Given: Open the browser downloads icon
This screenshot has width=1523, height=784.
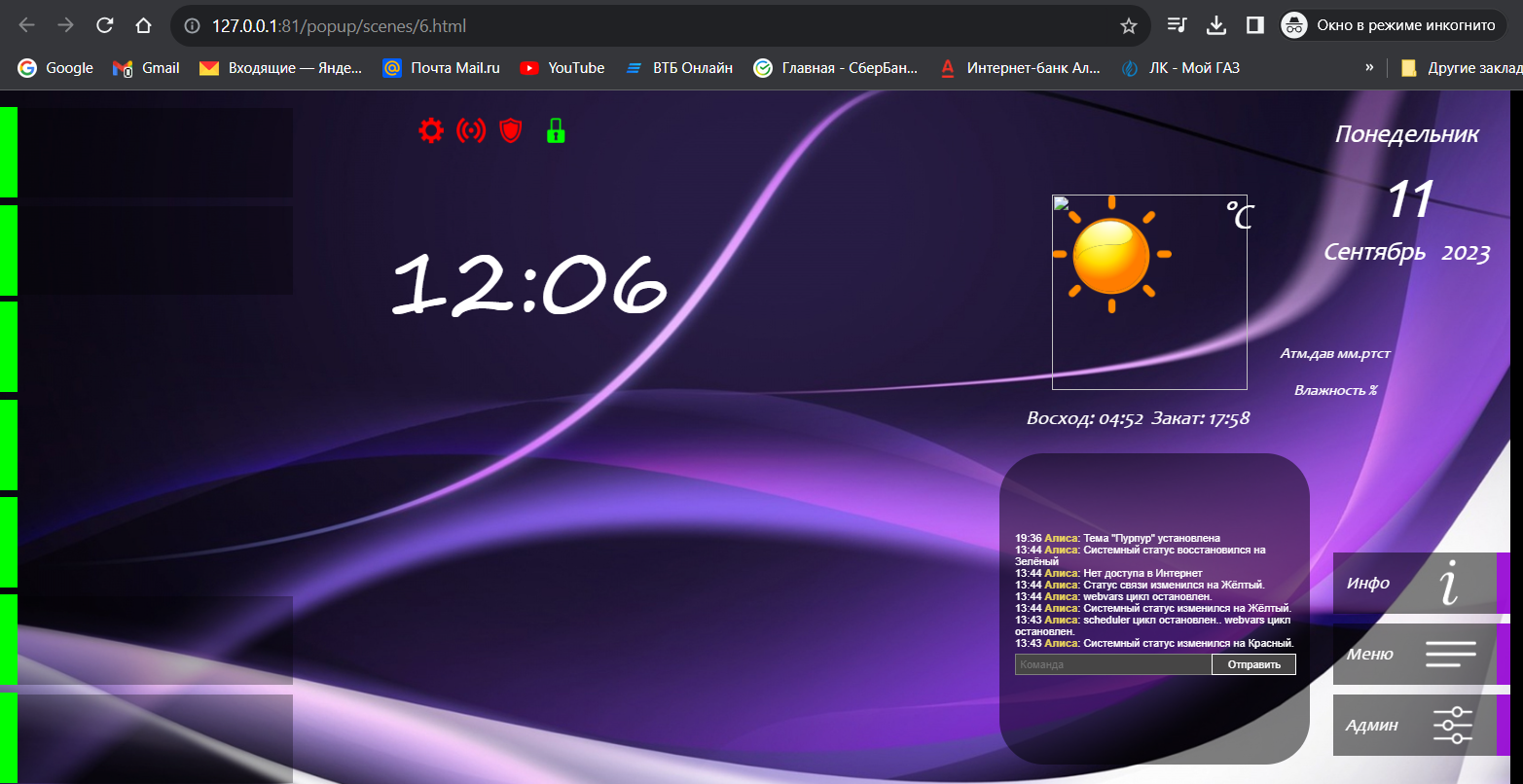Looking at the screenshot, I should (x=1215, y=26).
